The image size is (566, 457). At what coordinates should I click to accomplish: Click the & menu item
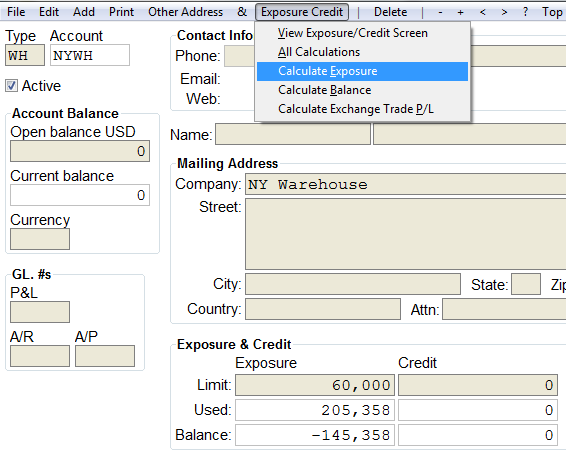(242, 12)
